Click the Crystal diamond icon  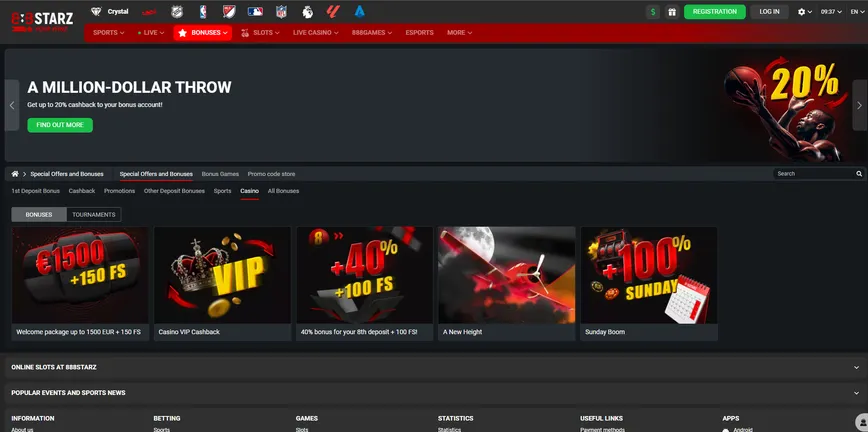tap(96, 12)
